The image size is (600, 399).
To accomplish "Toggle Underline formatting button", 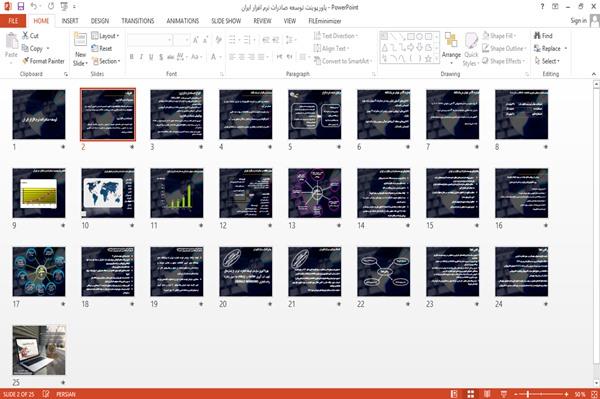I will coord(151,57).
